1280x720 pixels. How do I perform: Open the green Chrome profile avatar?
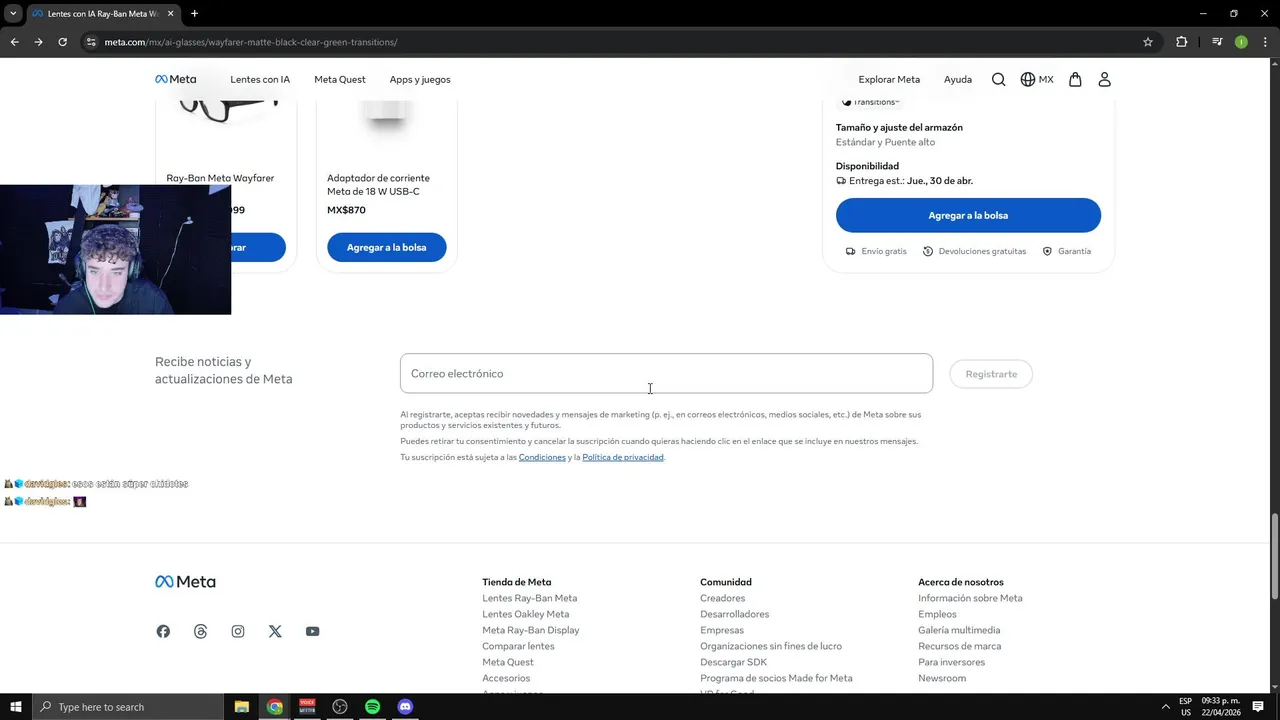click(x=1241, y=42)
